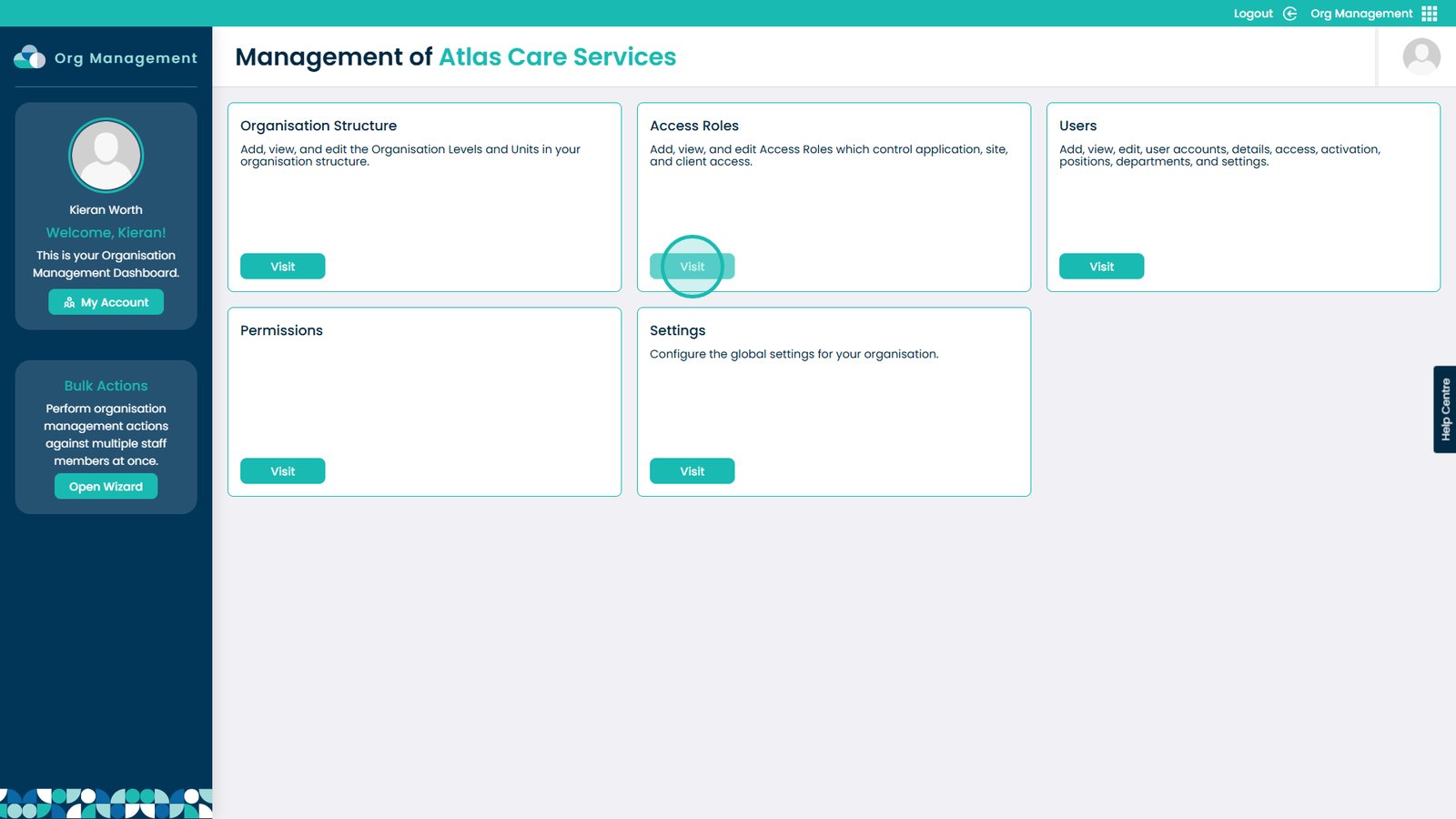Click the Atlas Care Services heading
Screen dimensions: 1456x819
coord(557,57)
